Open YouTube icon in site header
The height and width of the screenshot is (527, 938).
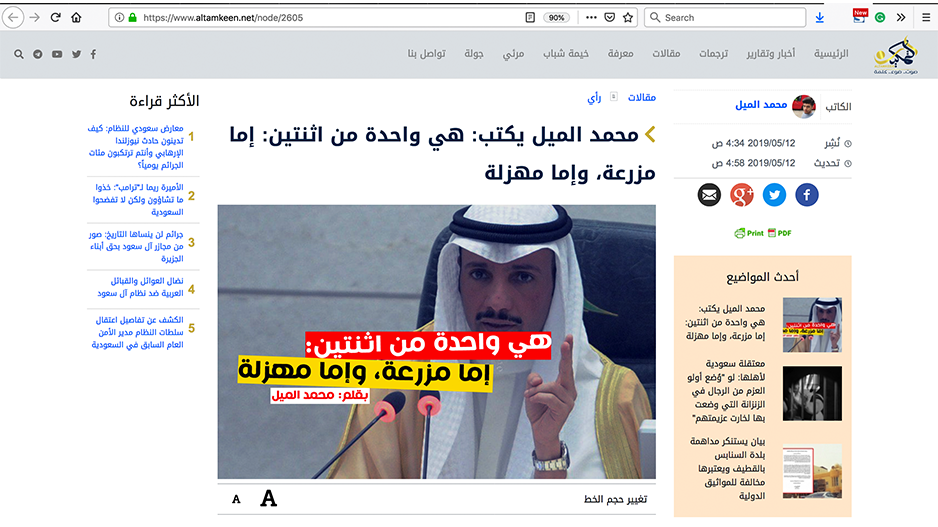click(57, 54)
